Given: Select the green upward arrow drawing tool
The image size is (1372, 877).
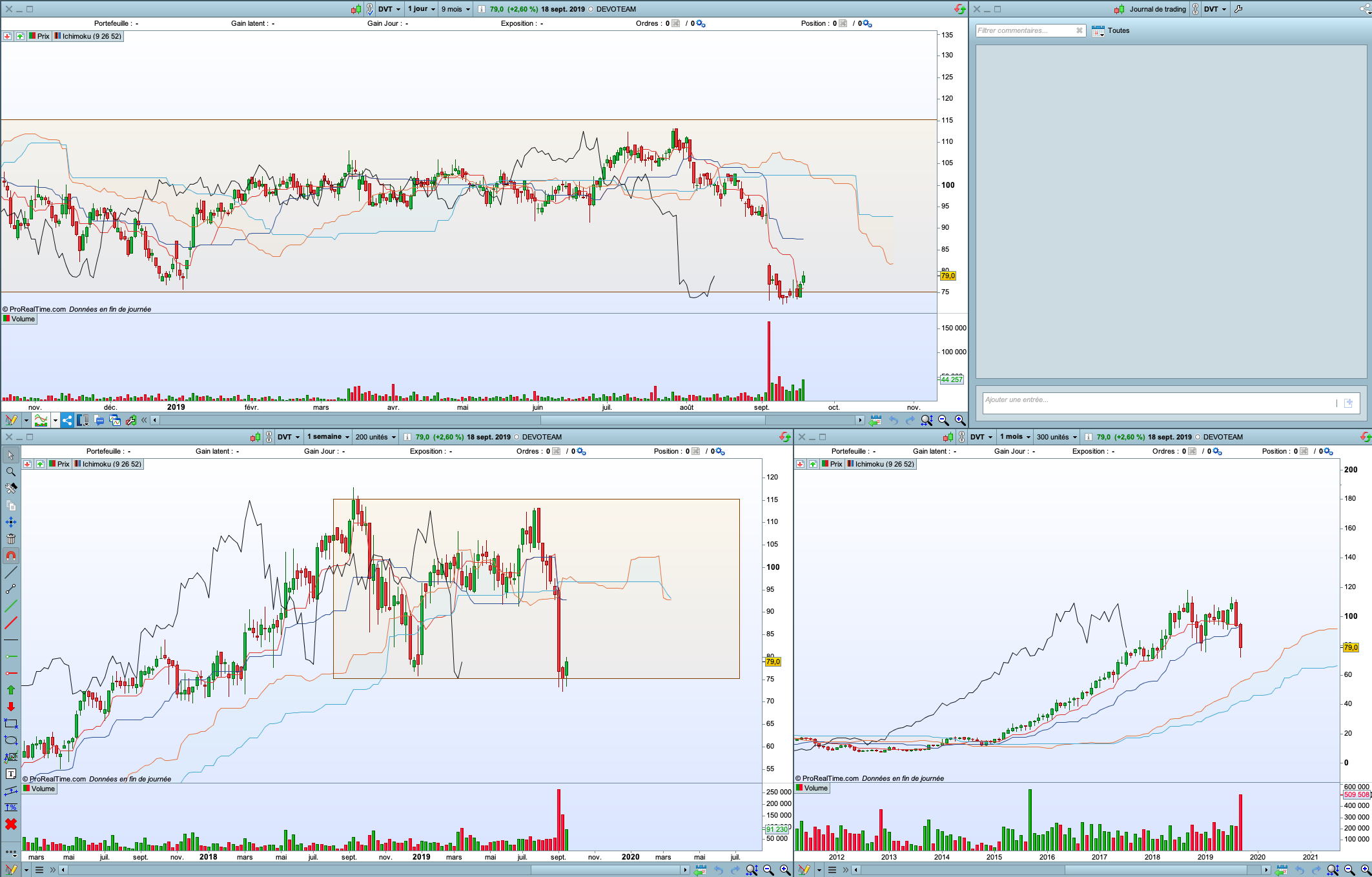Looking at the screenshot, I should coord(10,690).
